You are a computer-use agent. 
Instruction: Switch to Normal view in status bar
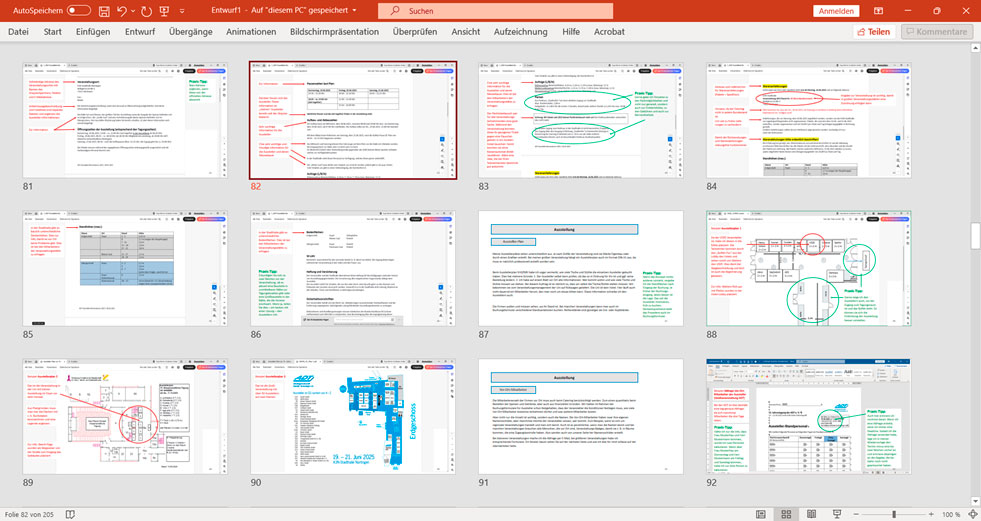click(x=759, y=514)
